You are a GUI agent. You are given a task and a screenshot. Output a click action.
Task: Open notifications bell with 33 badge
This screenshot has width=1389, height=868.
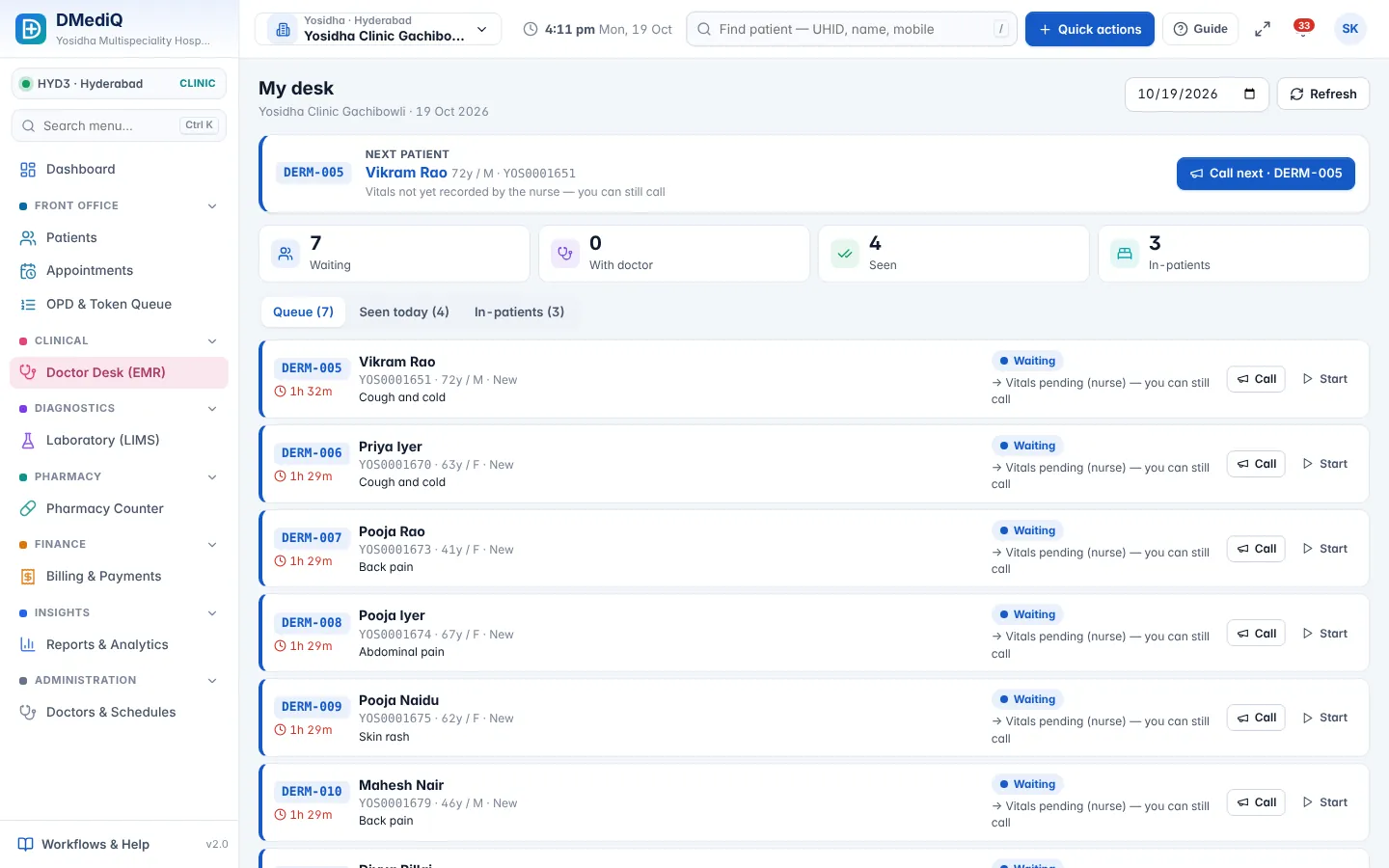1303,30
